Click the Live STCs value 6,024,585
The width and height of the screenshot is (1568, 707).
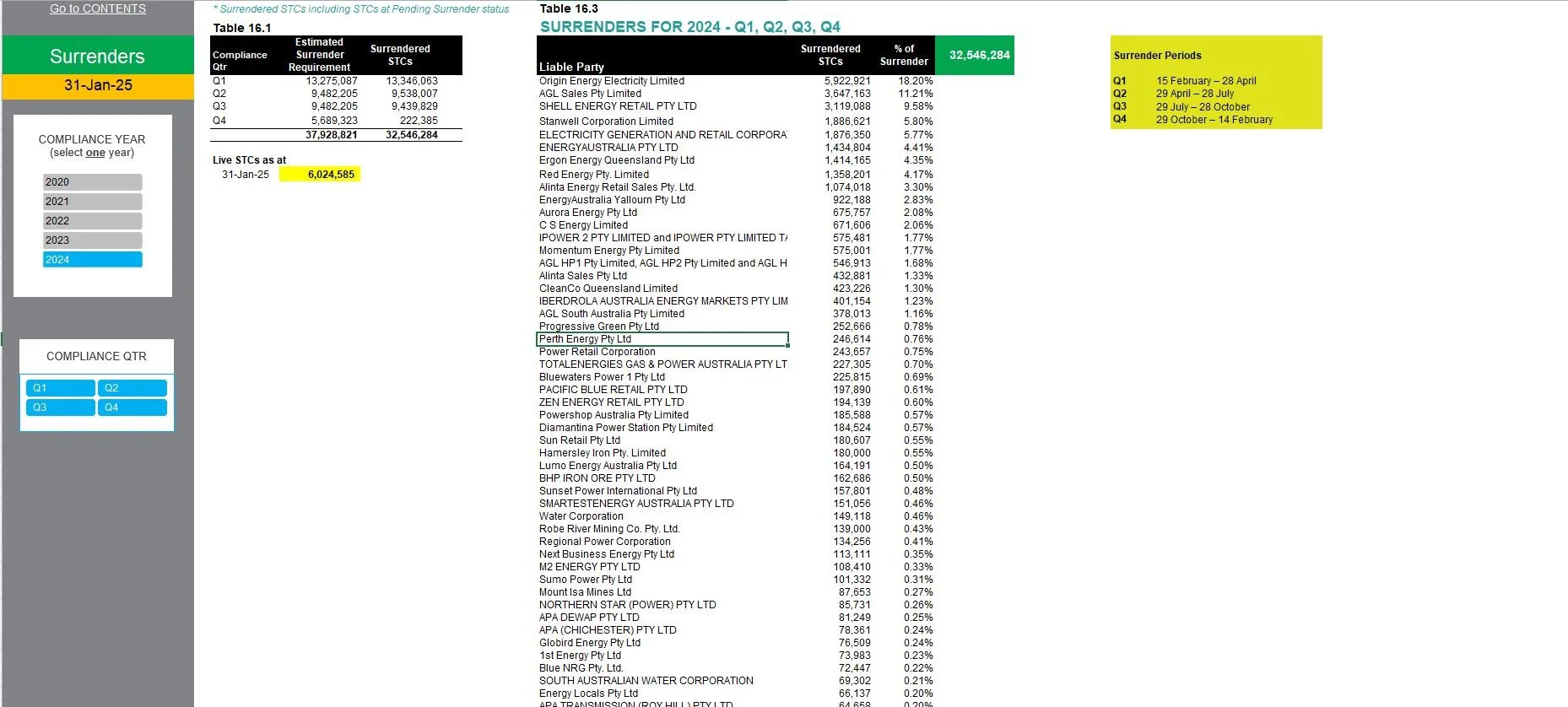pyautogui.click(x=320, y=175)
